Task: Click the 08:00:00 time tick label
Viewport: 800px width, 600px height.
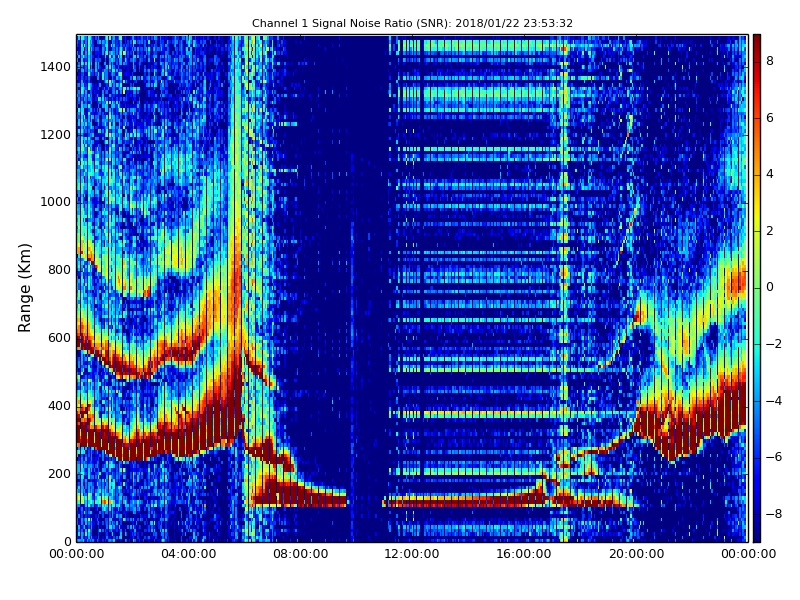Action: point(301,554)
